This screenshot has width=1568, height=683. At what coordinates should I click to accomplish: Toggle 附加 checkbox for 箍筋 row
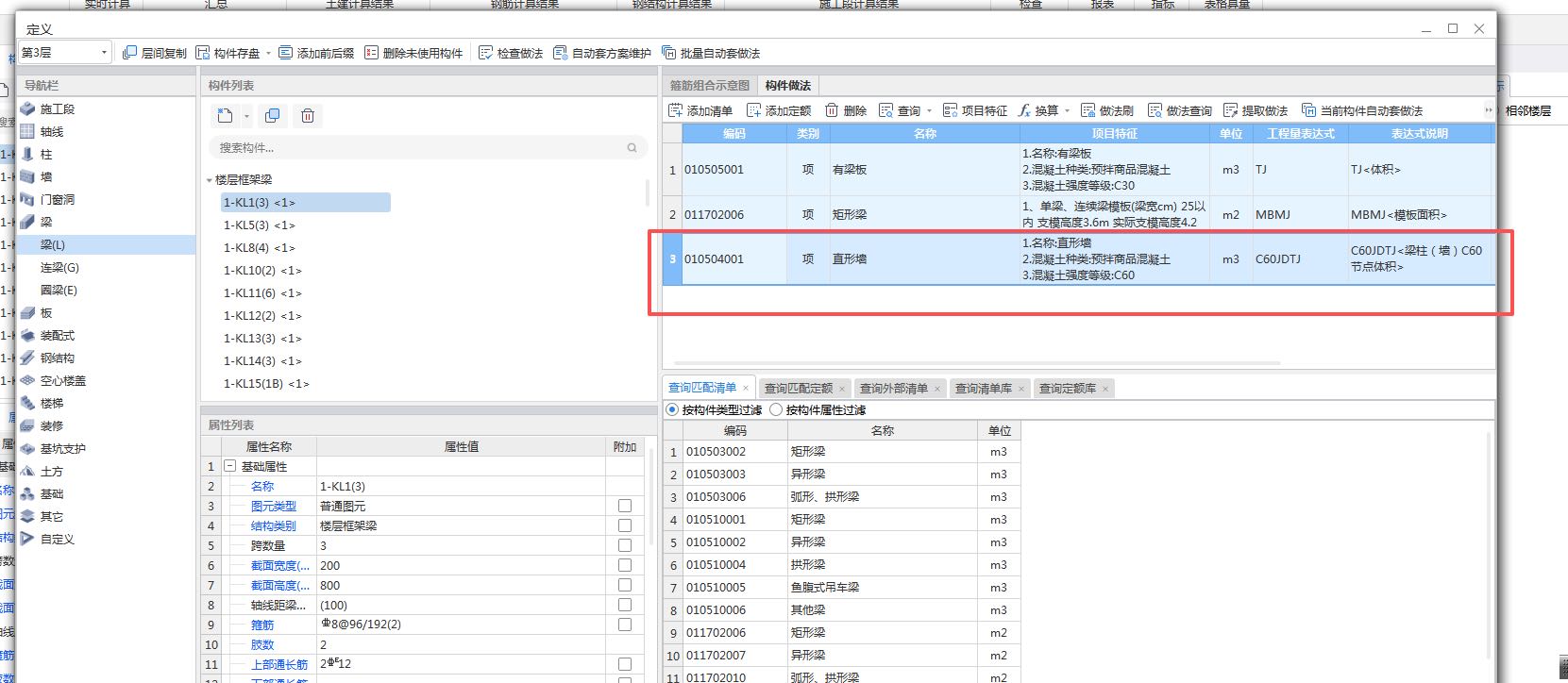[x=624, y=625]
